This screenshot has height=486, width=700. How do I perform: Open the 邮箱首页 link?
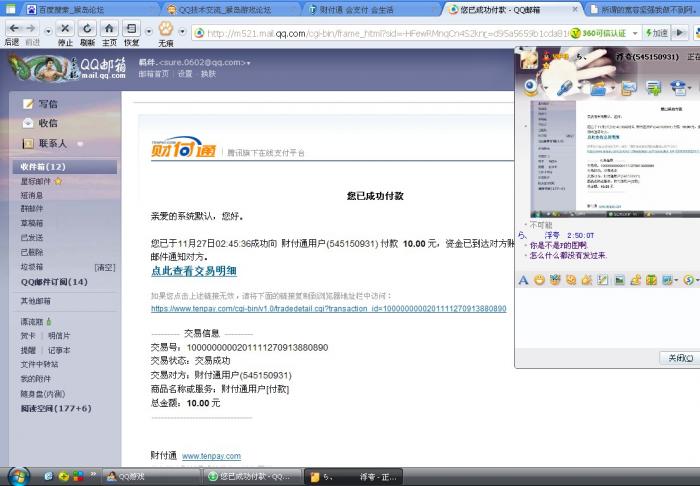point(154,74)
